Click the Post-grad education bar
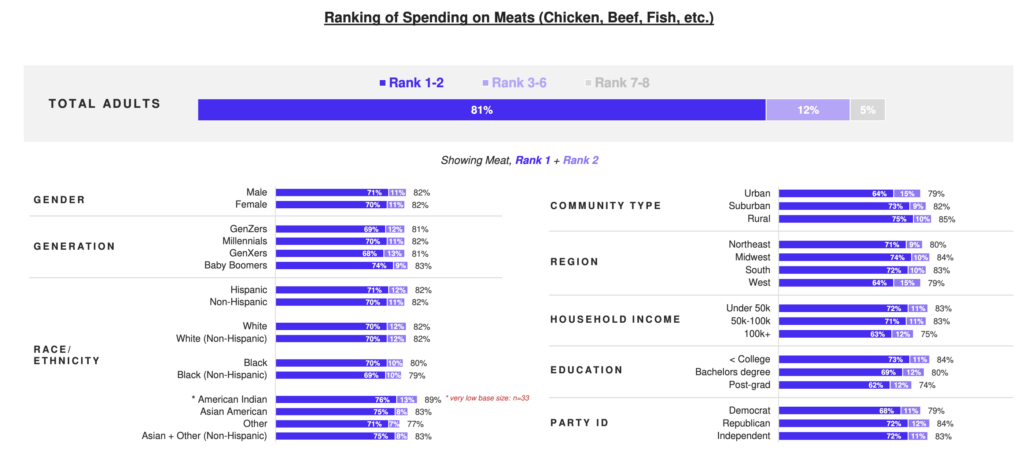The image size is (1024, 454). 845,385
